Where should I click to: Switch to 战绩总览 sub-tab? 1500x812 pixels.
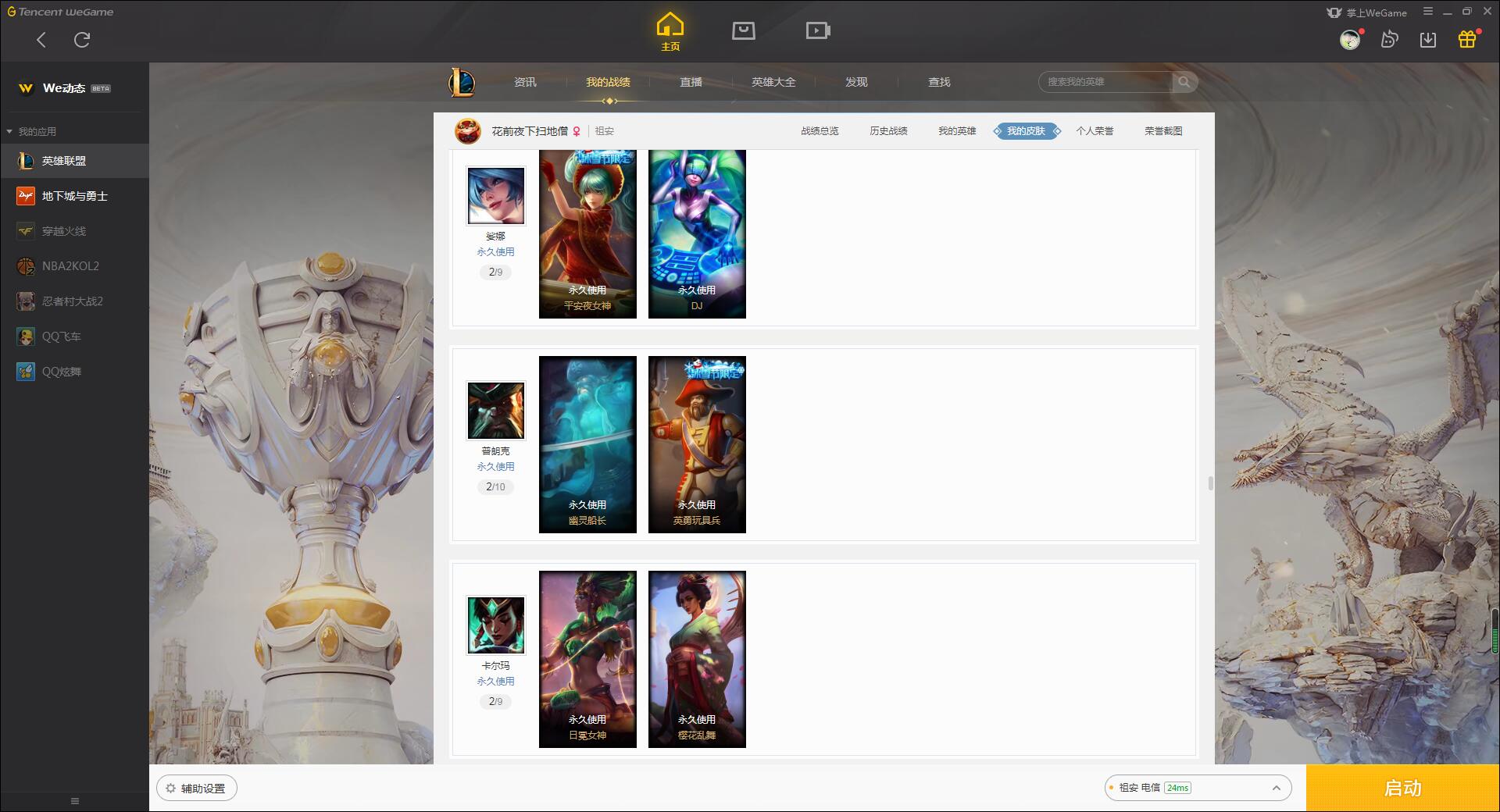[x=820, y=131]
